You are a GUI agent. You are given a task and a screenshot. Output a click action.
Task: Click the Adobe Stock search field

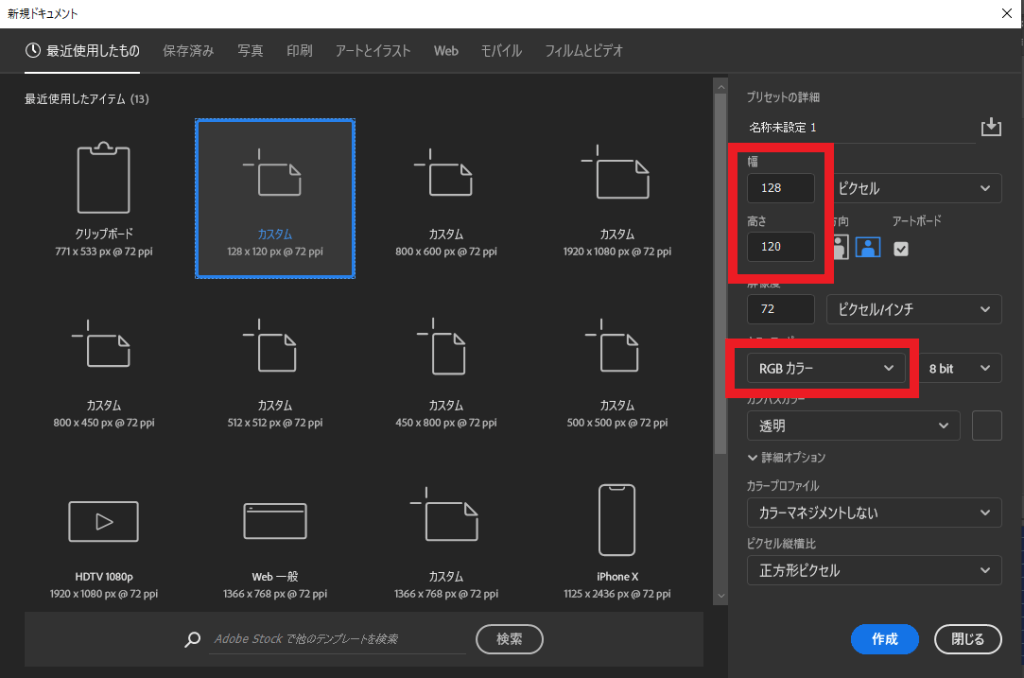pos(340,639)
